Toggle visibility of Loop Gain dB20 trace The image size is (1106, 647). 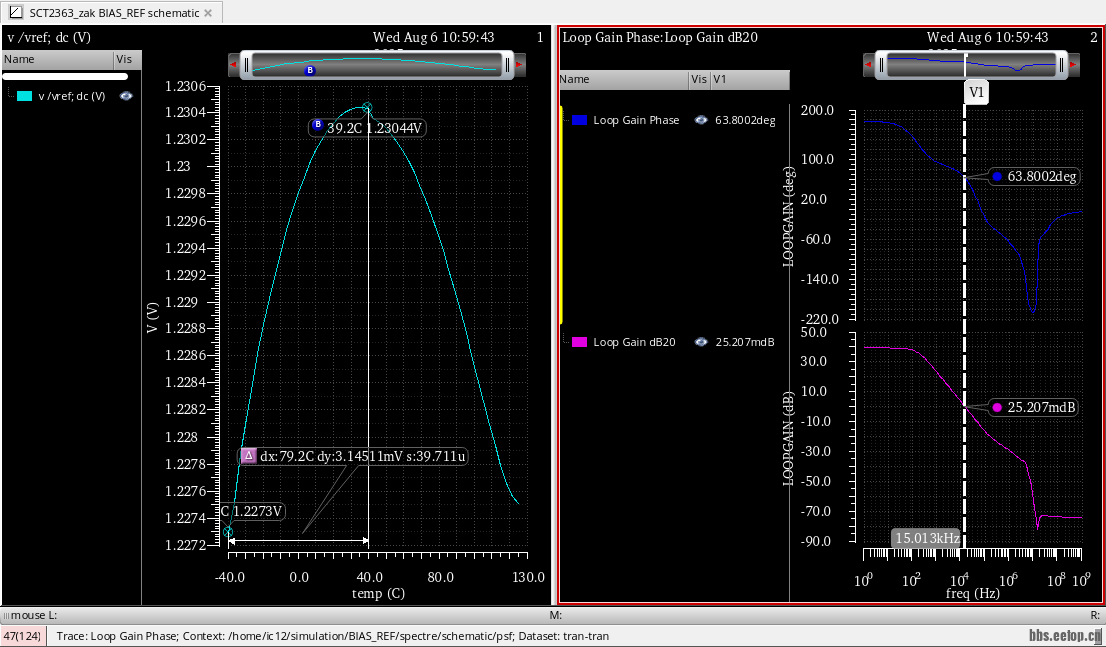click(x=700, y=342)
